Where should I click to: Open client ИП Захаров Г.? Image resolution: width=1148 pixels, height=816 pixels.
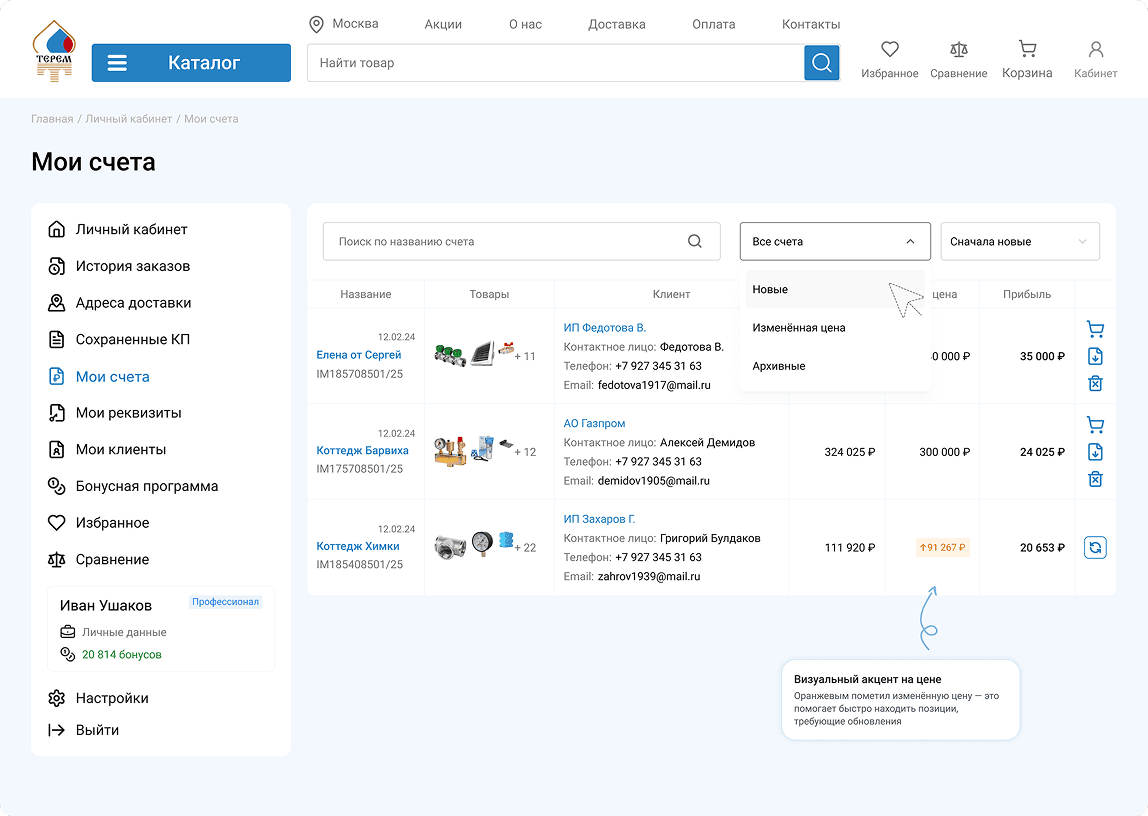[x=599, y=519]
